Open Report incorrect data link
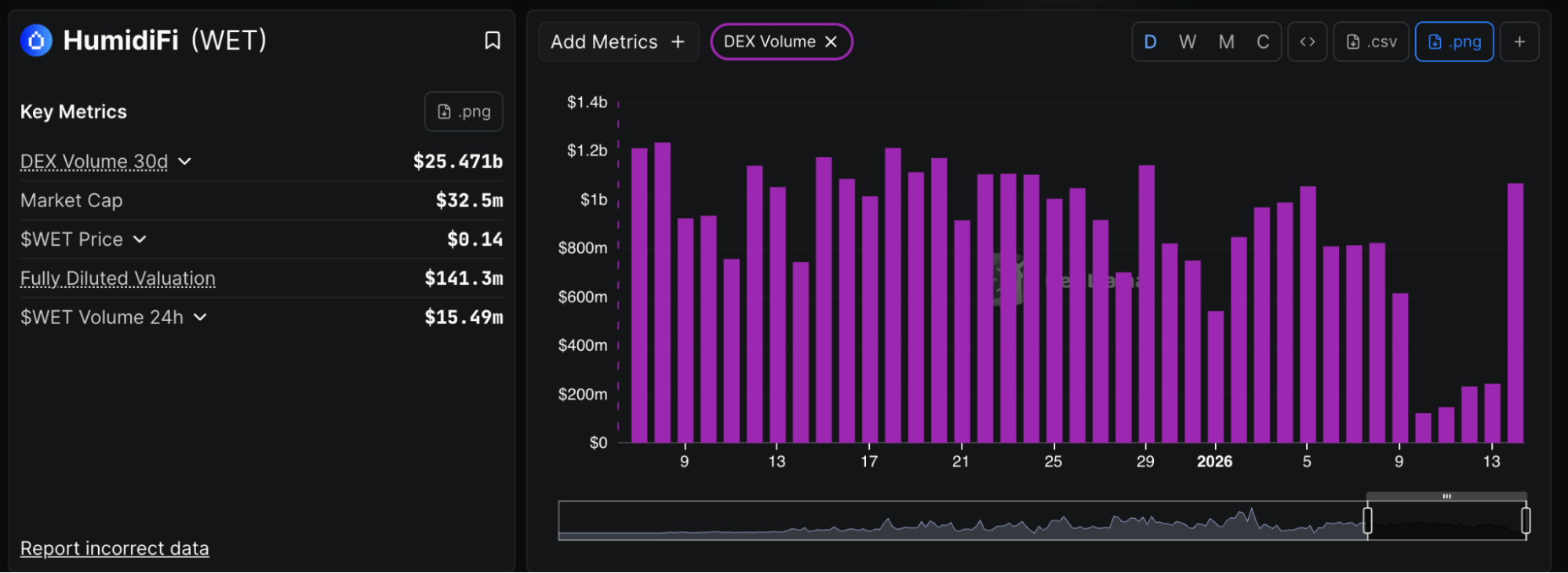This screenshot has width=1568, height=573. pos(115,548)
